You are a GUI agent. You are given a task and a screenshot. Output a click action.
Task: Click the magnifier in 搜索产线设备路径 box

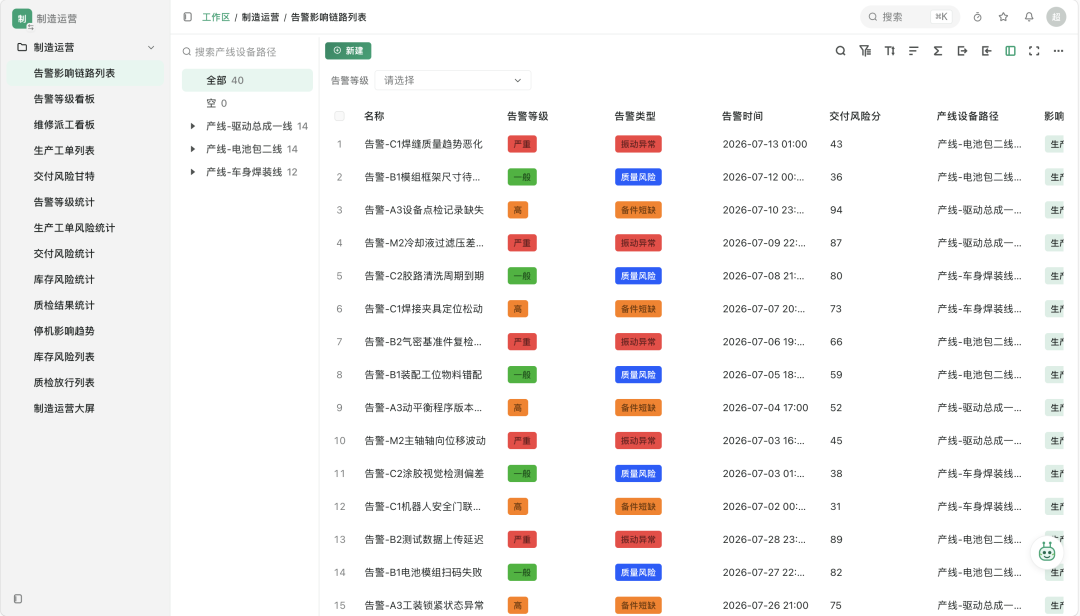point(187,52)
